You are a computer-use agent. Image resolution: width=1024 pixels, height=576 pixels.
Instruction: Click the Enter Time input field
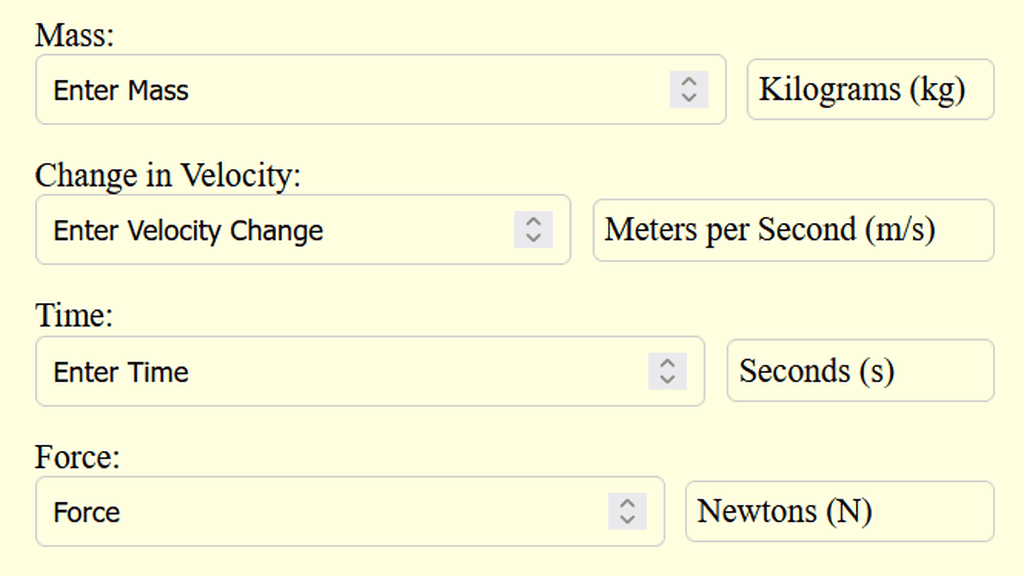pyautogui.click(x=340, y=372)
